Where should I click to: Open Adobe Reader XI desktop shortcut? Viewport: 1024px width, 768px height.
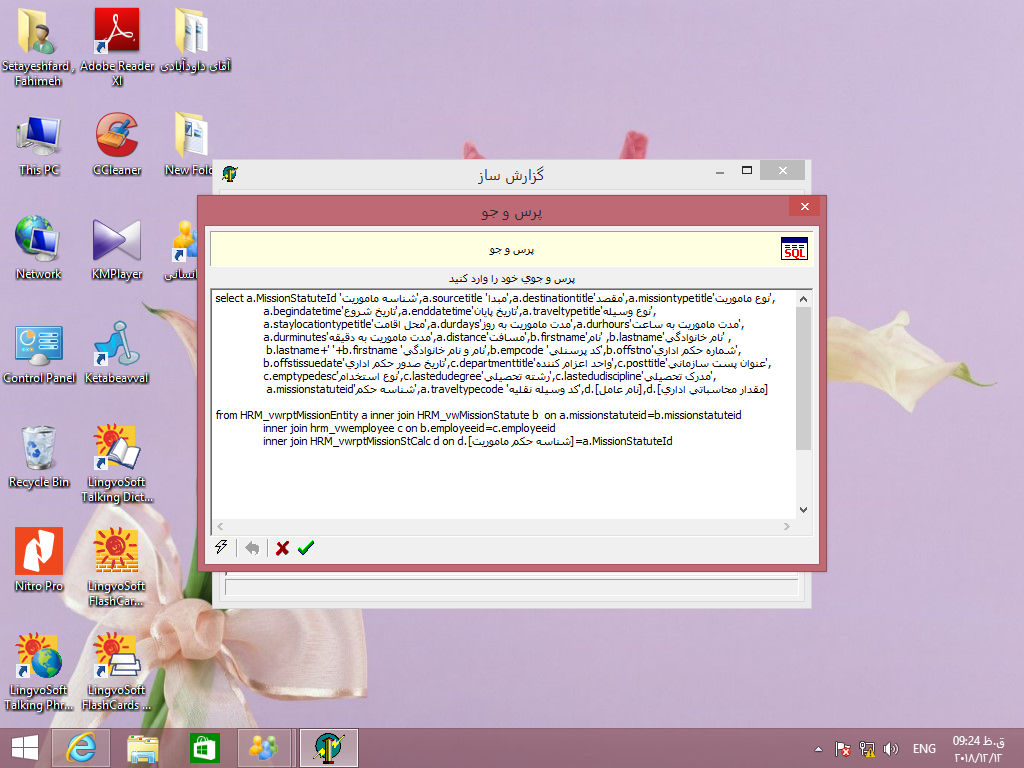[117, 47]
